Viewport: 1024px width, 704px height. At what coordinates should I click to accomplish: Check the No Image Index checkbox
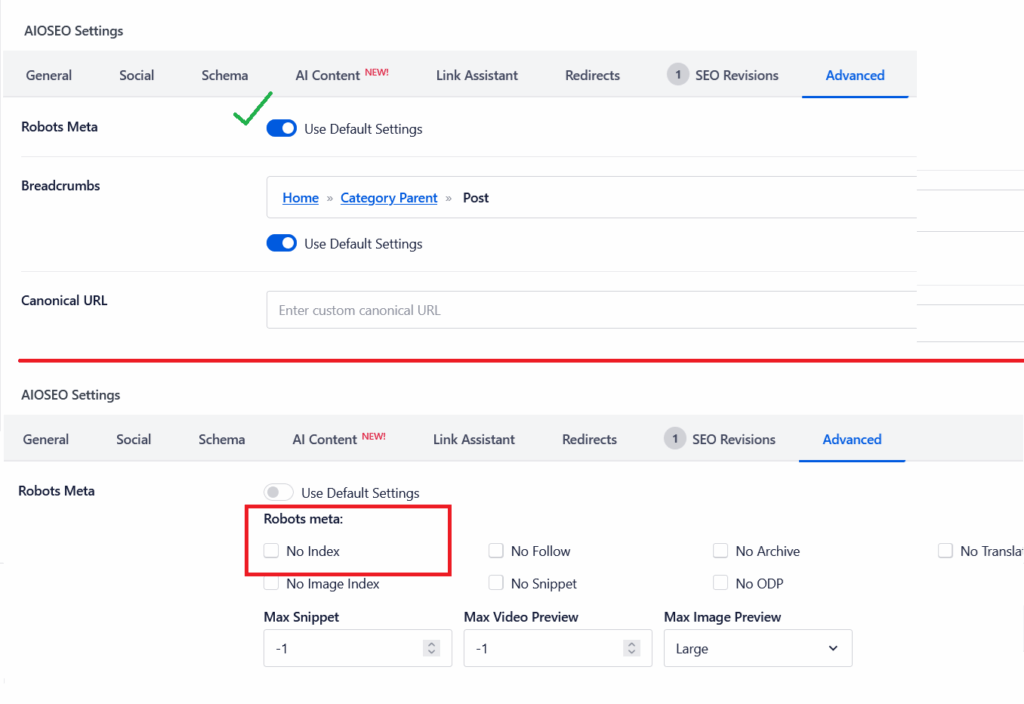pyautogui.click(x=271, y=583)
